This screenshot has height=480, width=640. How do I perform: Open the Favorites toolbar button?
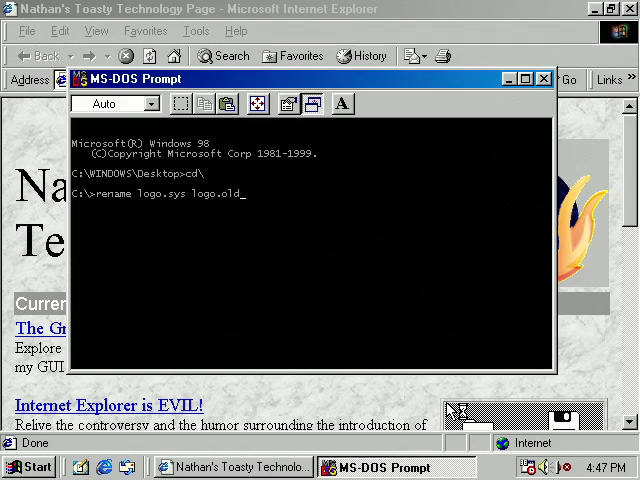point(292,56)
